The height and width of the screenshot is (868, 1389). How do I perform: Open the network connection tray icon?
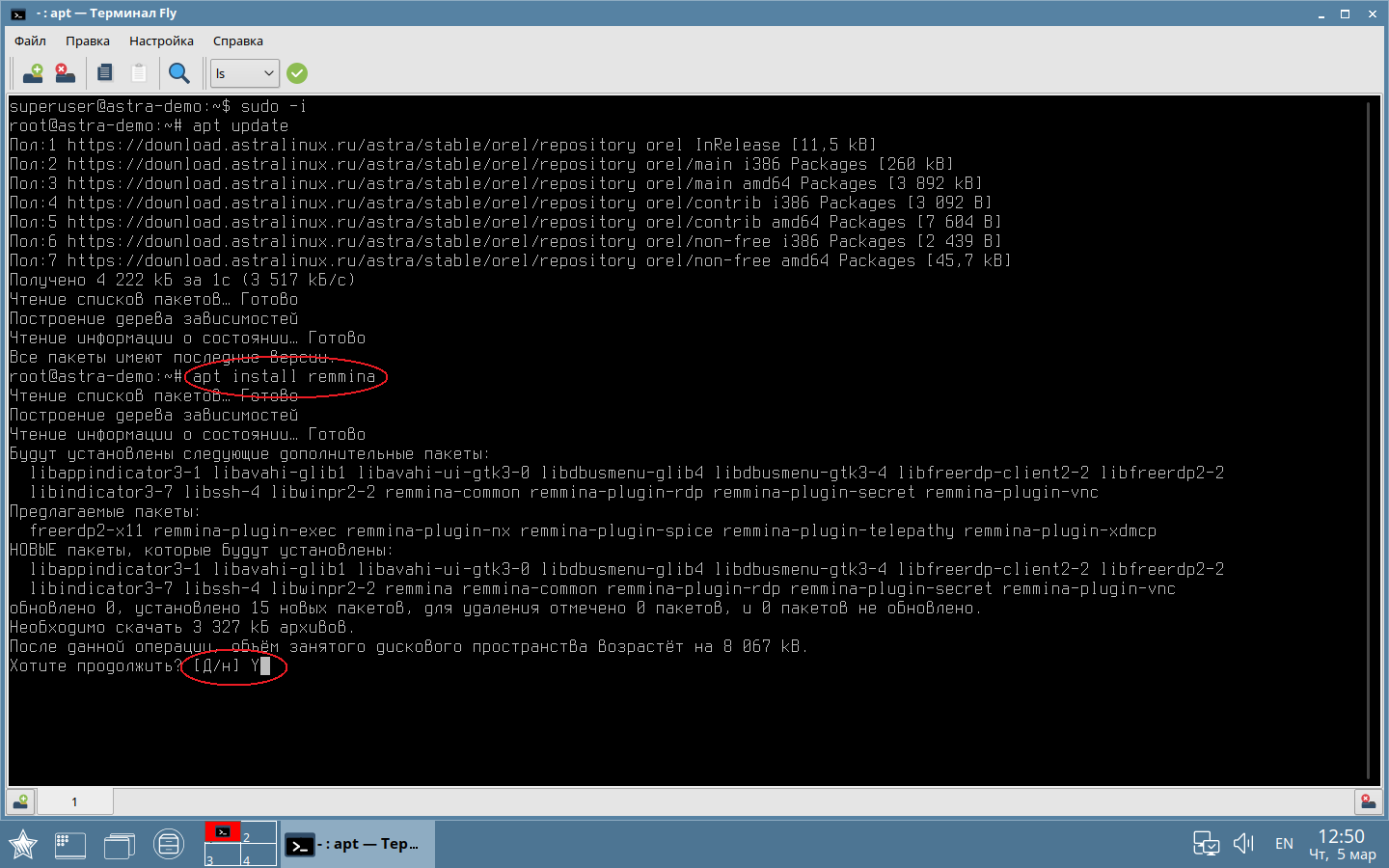click(1206, 844)
